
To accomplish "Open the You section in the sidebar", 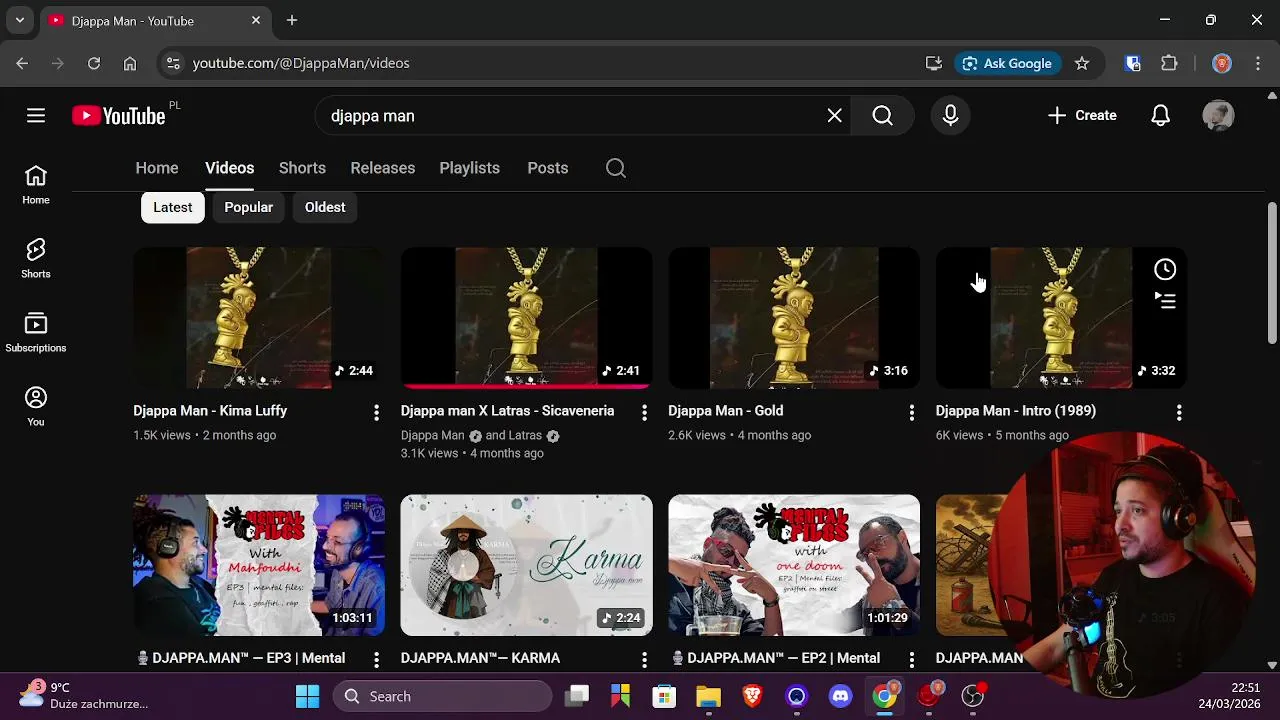I will coord(36,407).
